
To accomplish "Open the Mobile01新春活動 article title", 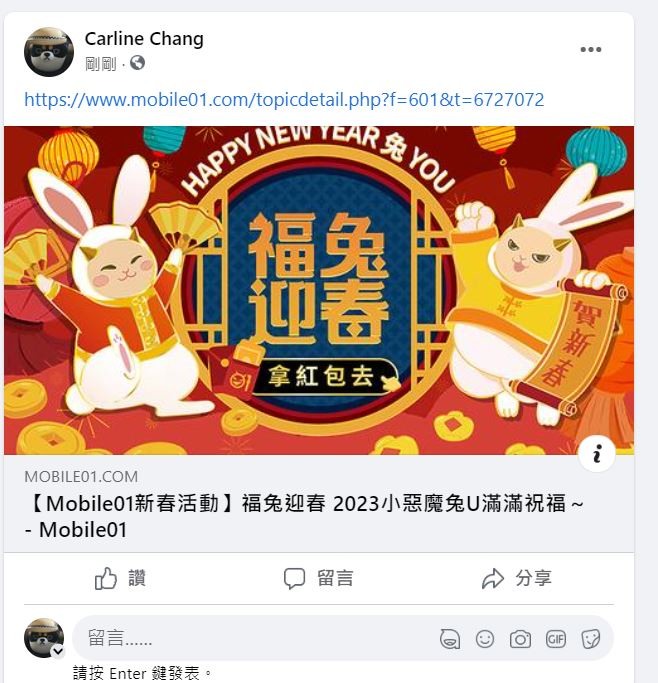I will point(304,517).
